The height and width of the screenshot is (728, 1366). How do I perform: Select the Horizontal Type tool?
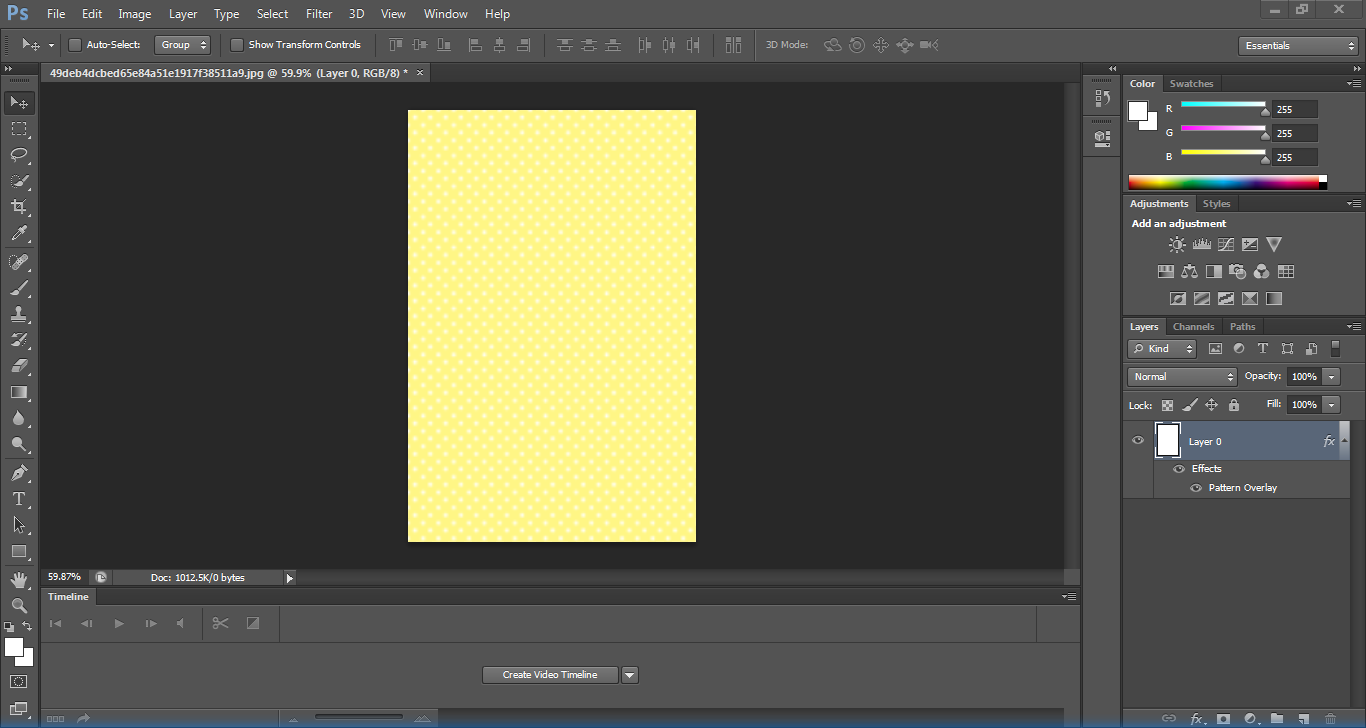19,499
